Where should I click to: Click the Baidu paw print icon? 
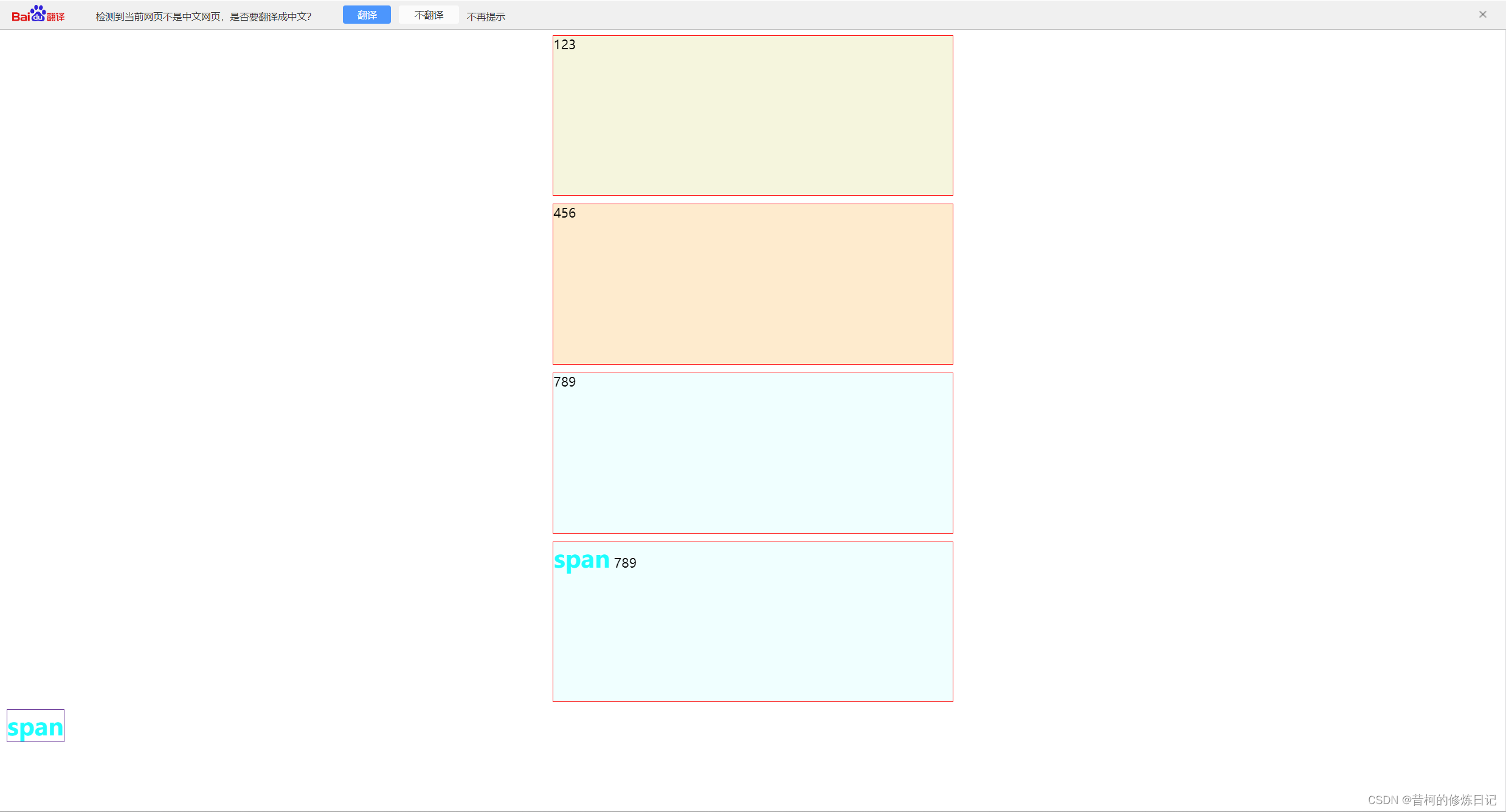(x=38, y=13)
